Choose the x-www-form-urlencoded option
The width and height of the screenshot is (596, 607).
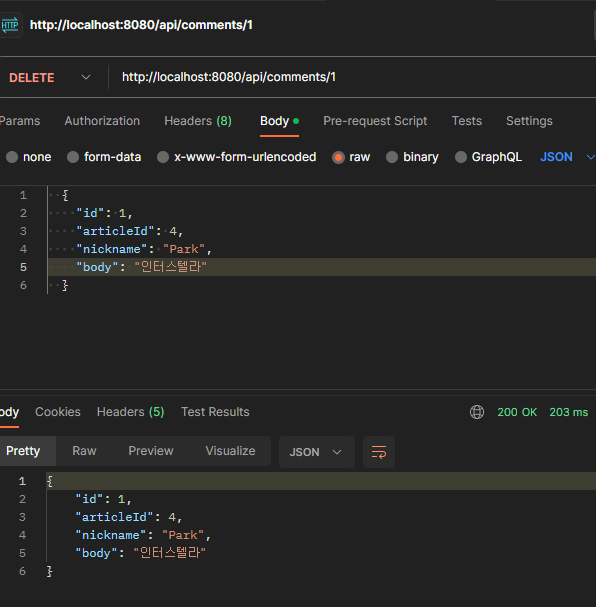coord(163,157)
